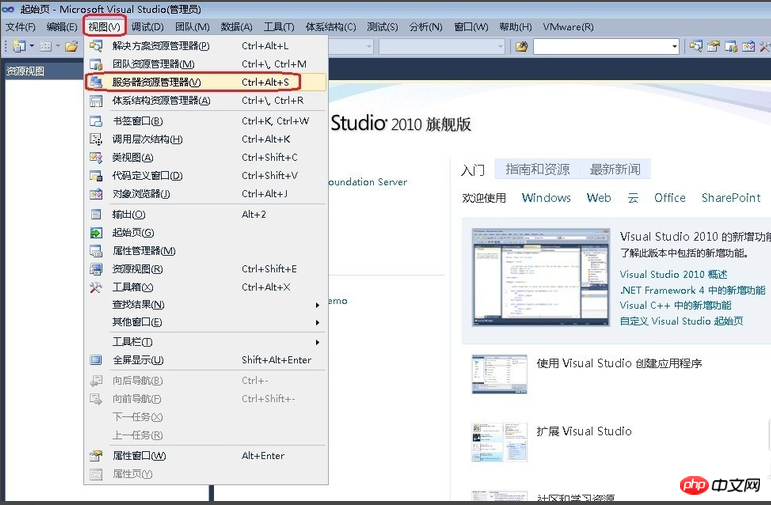The image size is (771, 505).
Task: Open the toolbar search combo box dropdown
Action: pos(675,46)
